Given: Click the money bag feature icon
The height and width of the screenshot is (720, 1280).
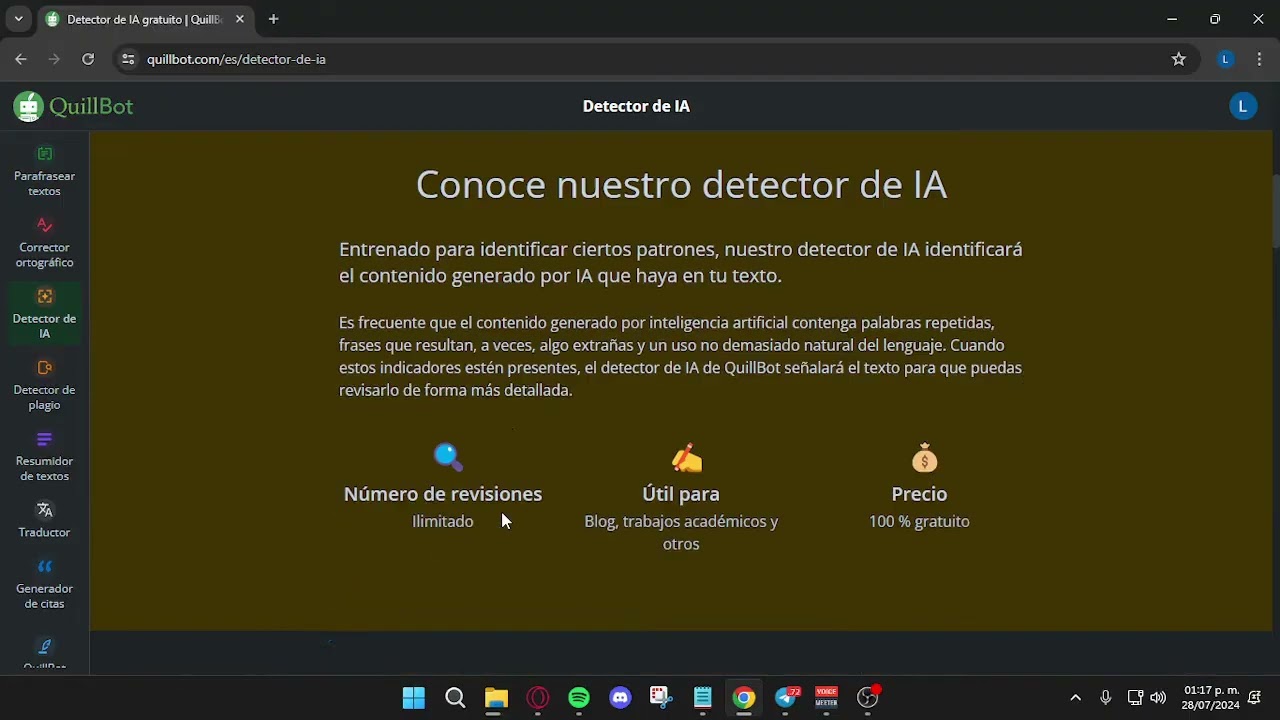Looking at the screenshot, I should (925, 458).
